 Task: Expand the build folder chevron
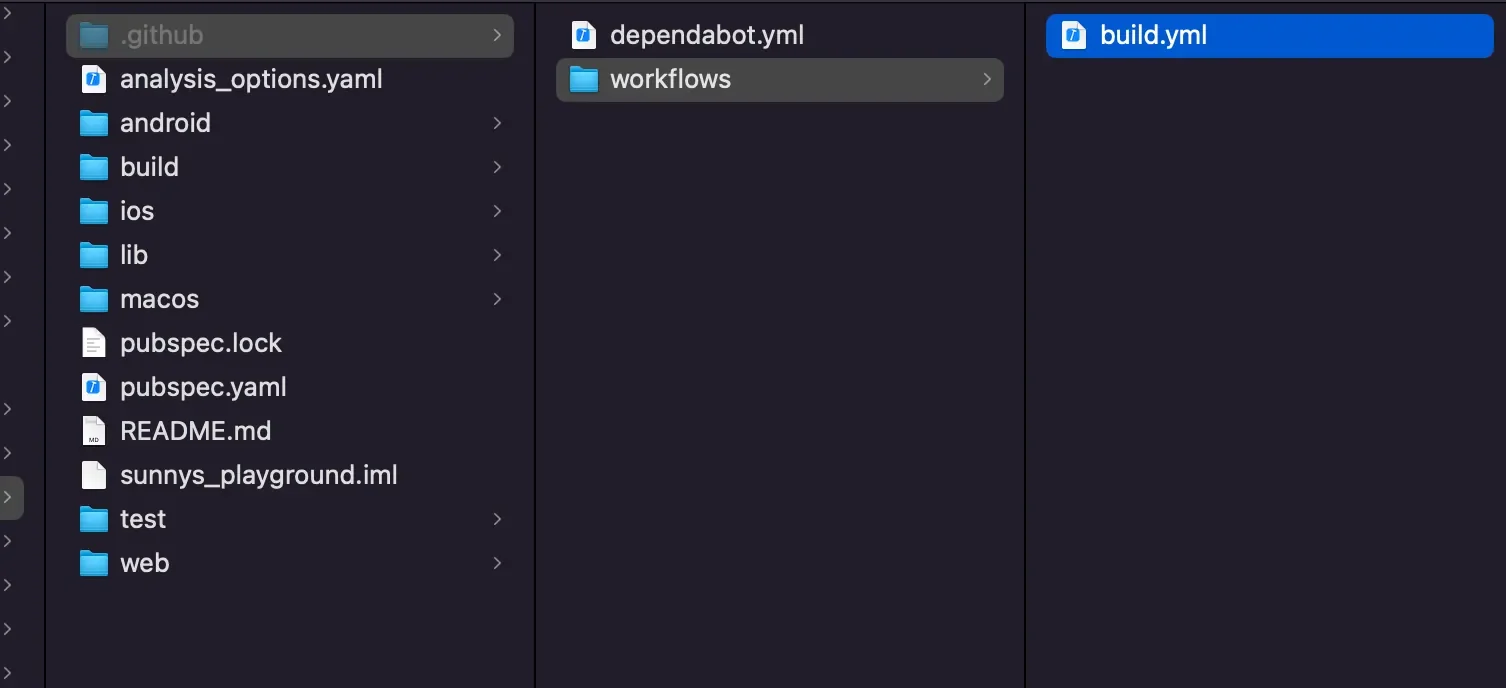point(497,167)
